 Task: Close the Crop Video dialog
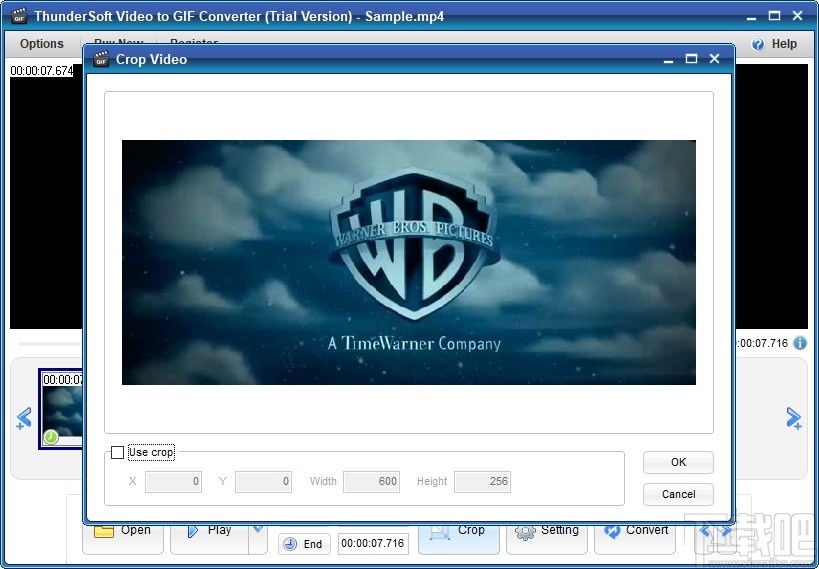715,59
